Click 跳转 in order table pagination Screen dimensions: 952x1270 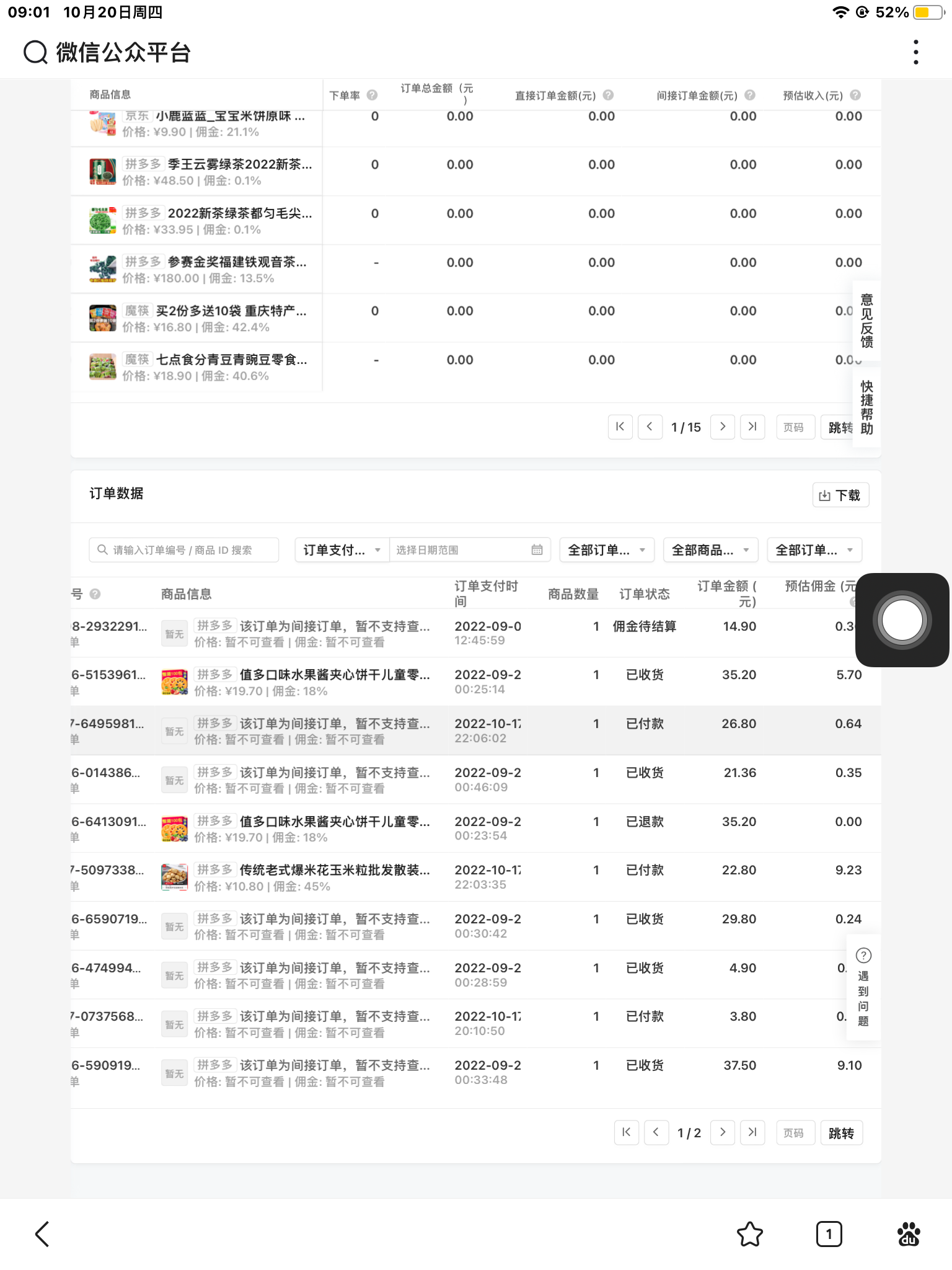point(841,1133)
